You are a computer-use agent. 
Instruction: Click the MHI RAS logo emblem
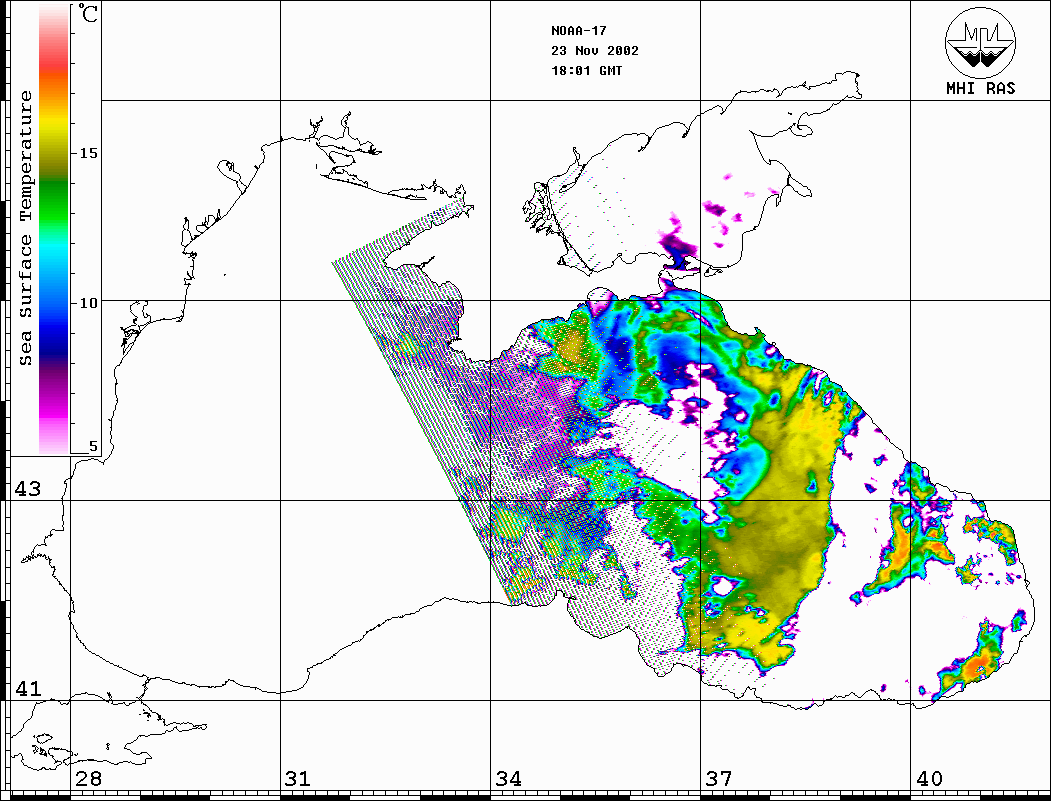tap(981, 42)
